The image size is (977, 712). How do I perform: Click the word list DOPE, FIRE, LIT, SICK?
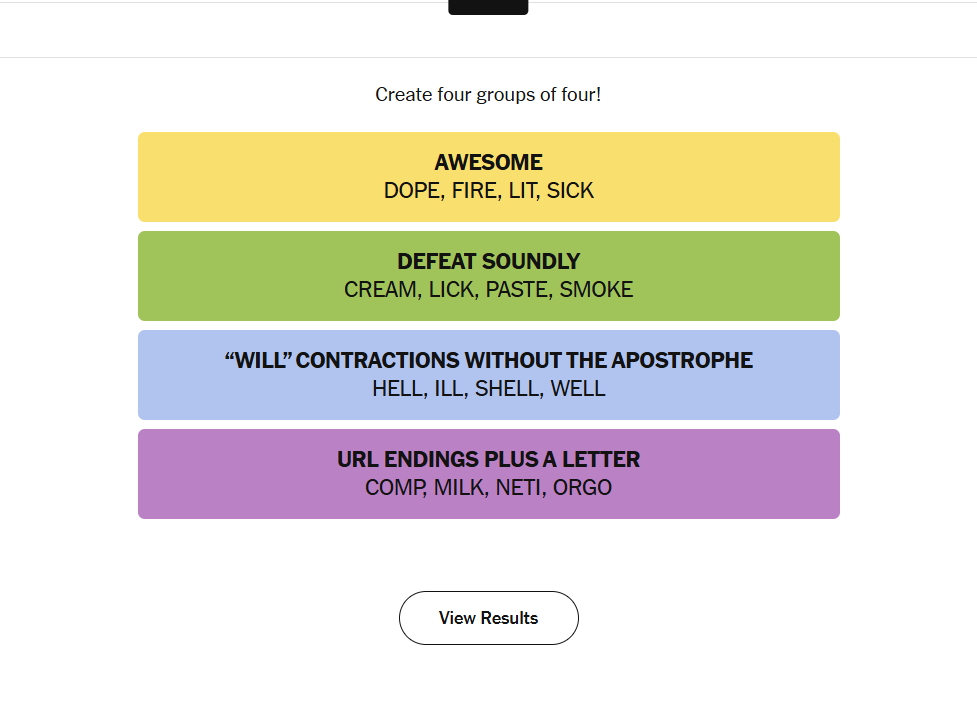(488, 191)
